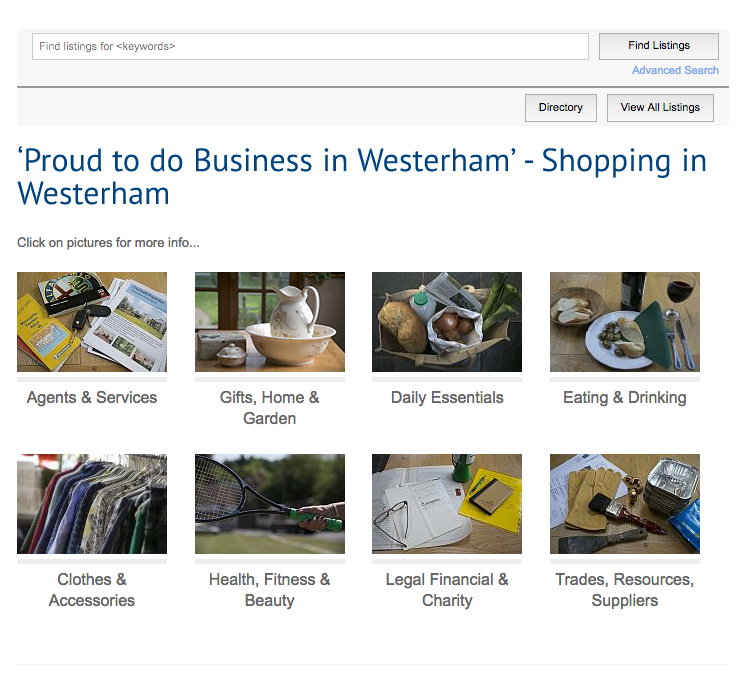Image resolution: width=745 pixels, height=682 pixels.
Task: Focus the Find listings keywords search field
Action: (310, 46)
